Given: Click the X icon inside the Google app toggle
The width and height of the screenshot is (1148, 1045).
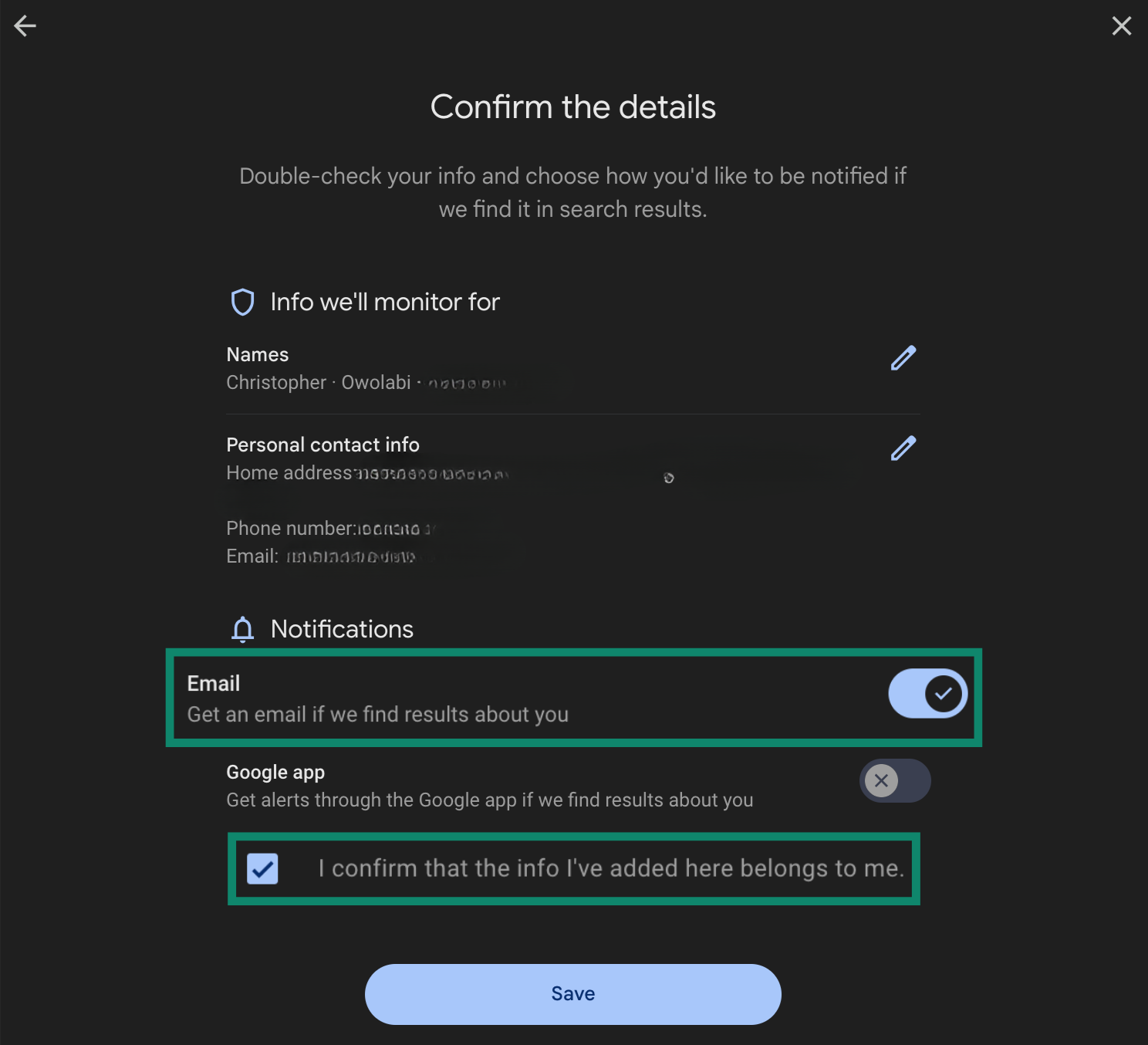Looking at the screenshot, I should pyautogui.click(x=881, y=780).
